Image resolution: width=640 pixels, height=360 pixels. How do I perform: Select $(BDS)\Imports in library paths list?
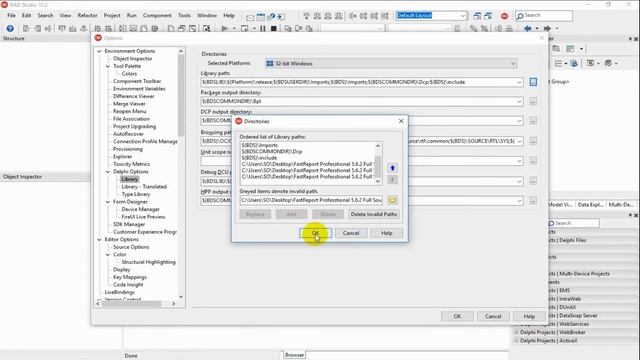(x=260, y=145)
